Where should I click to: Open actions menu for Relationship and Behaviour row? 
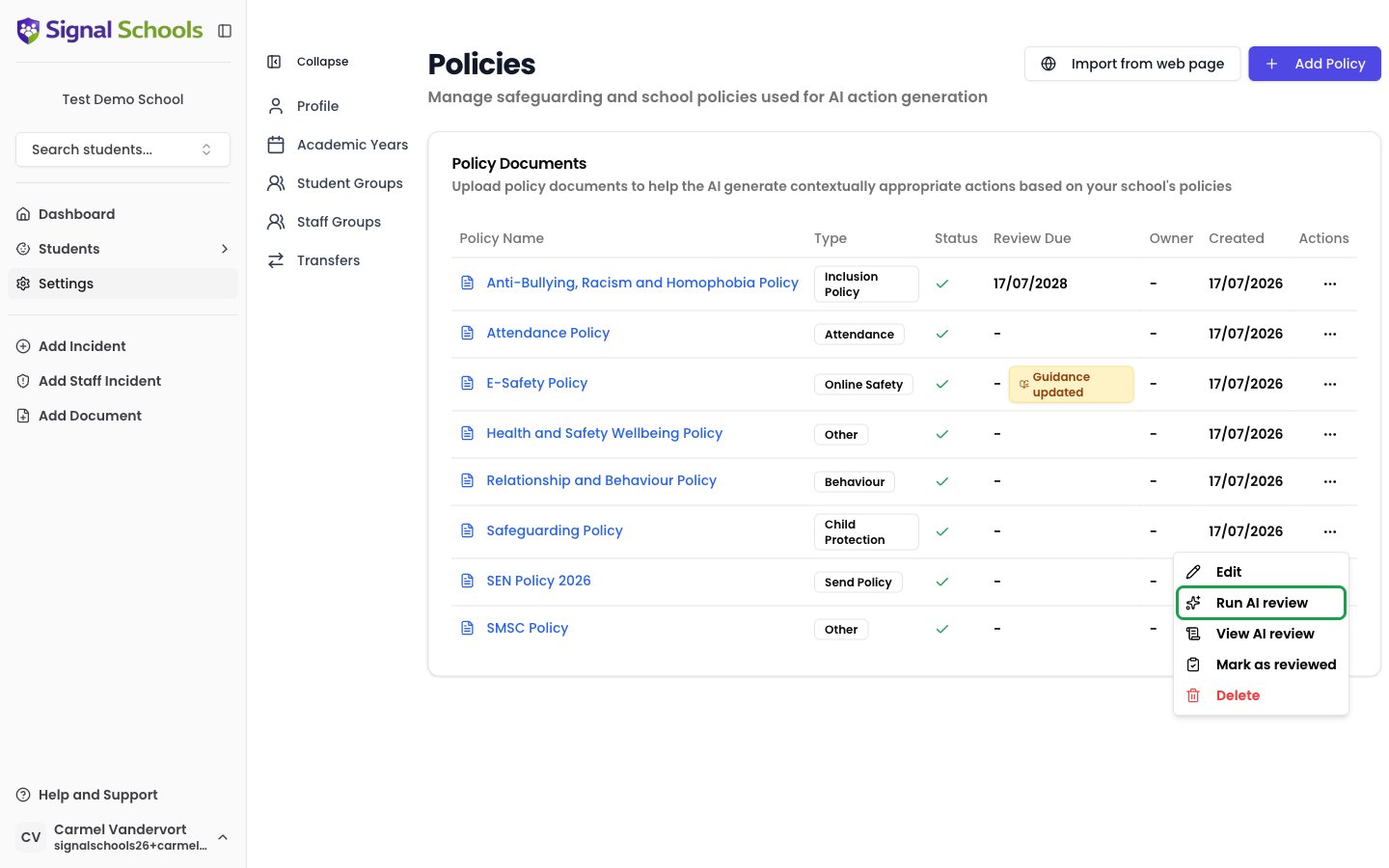point(1330,481)
